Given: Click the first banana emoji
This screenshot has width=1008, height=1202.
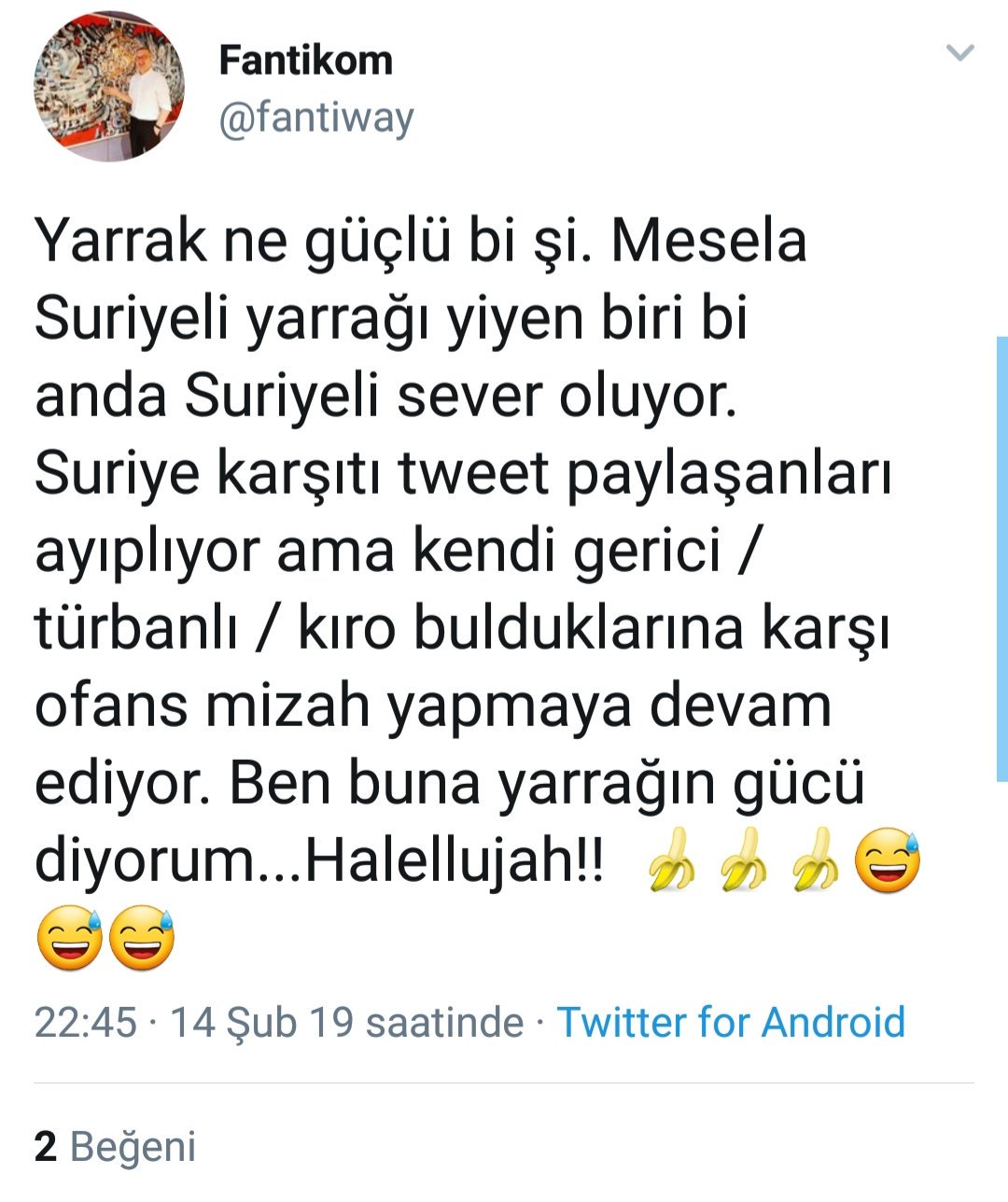Looking at the screenshot, I should pyautogui.click(x=671, y=860).
